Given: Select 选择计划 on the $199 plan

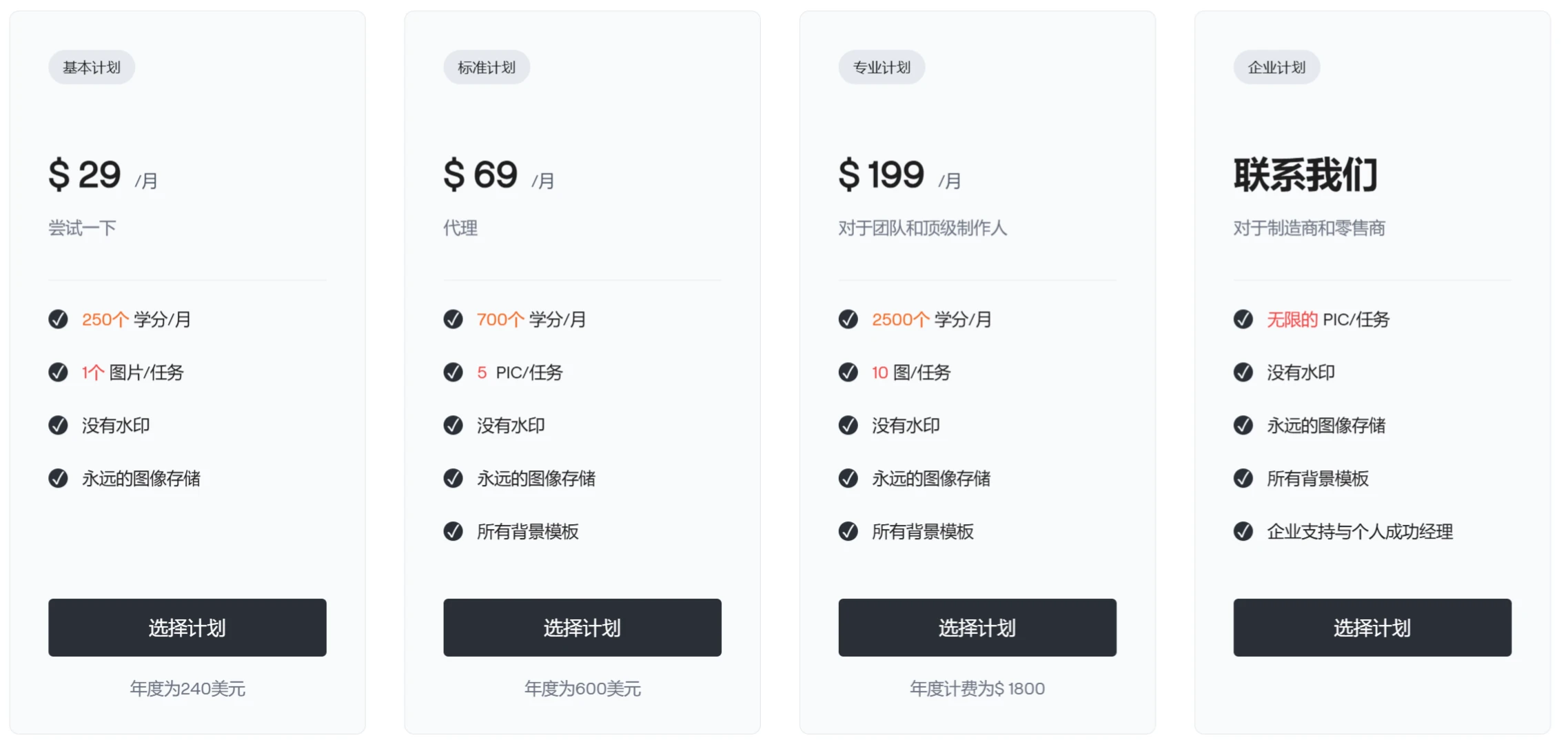Looking at the screenshot, I should tap(977, 628).
